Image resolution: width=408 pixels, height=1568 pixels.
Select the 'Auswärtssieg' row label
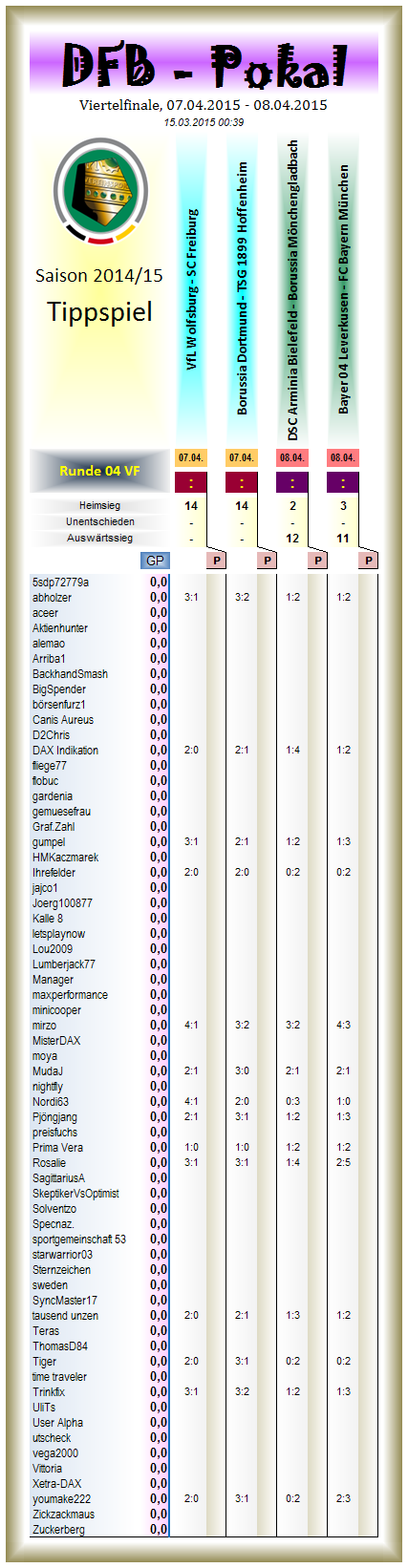tap(99, 538)
